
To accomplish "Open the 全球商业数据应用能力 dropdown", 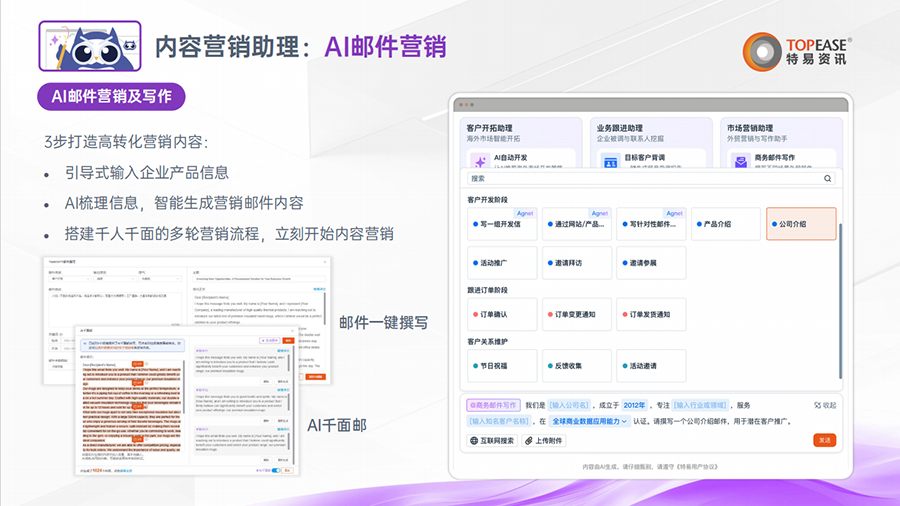I will [589, 422].
